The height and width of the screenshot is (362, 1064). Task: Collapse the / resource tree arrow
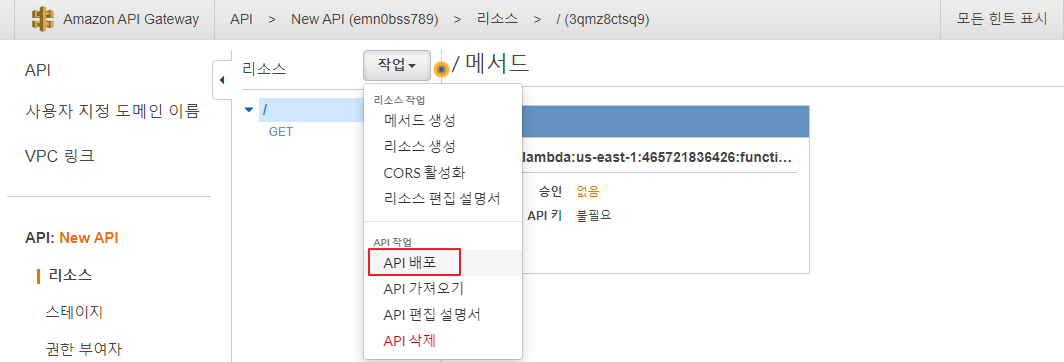coord(249,109)
